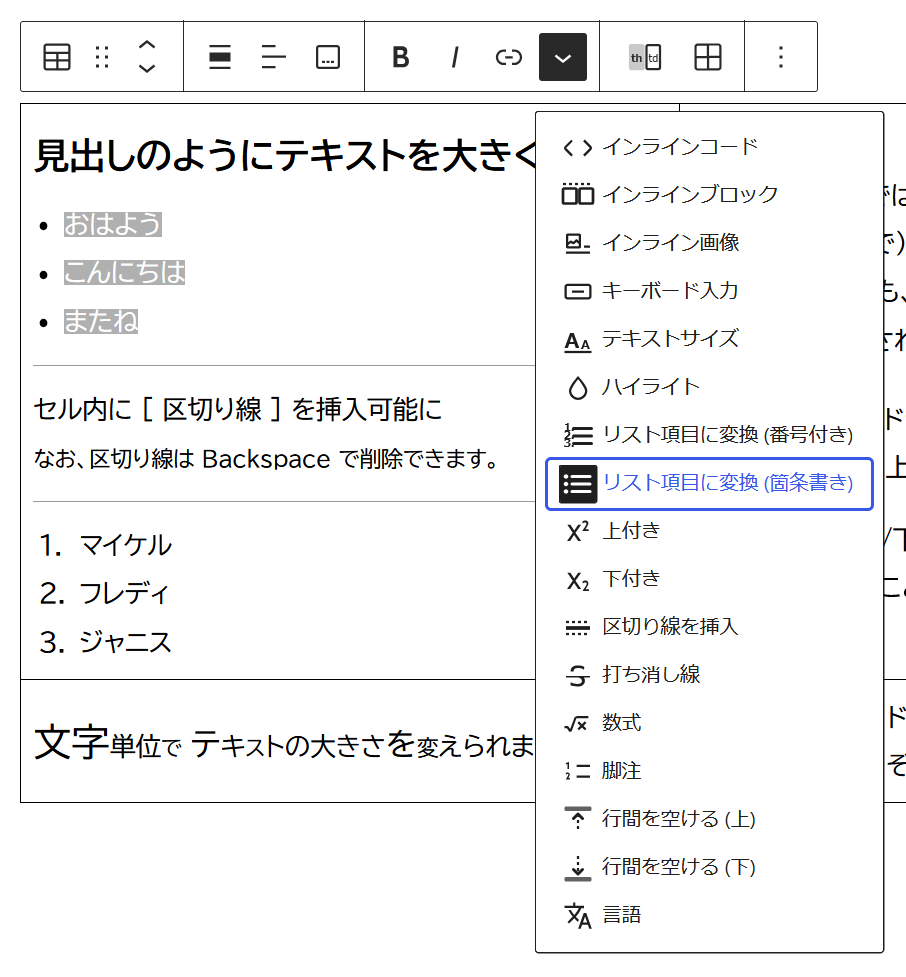Click numbered item フレディ
The image size is (906, 977).
point(123,594)
